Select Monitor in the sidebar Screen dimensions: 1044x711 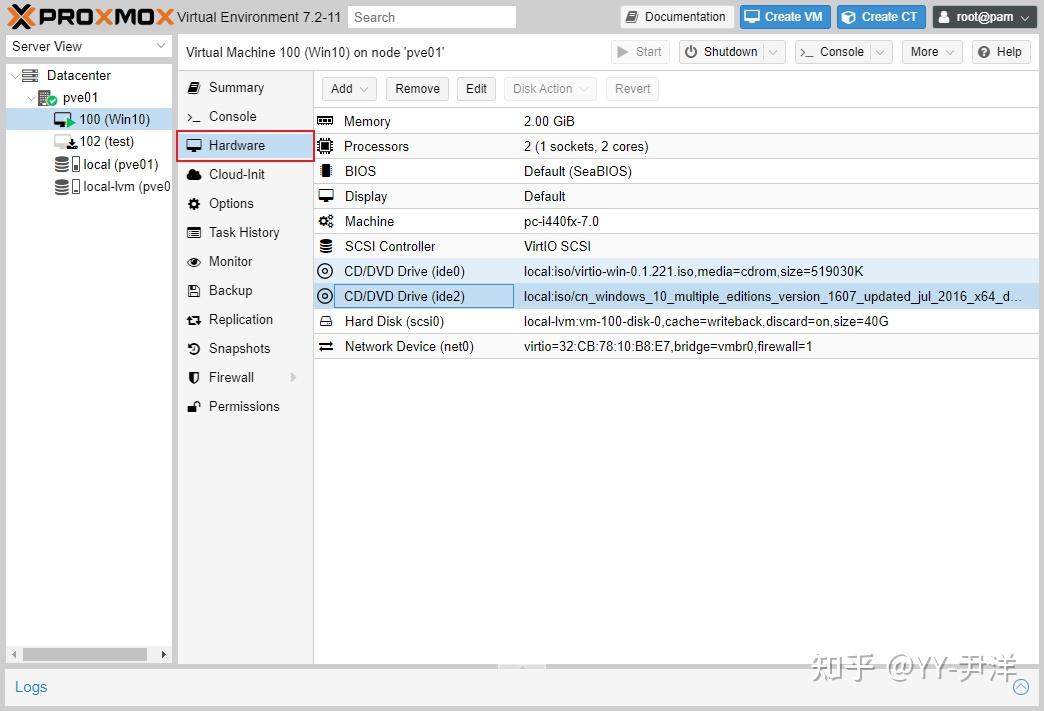(230, 261)
